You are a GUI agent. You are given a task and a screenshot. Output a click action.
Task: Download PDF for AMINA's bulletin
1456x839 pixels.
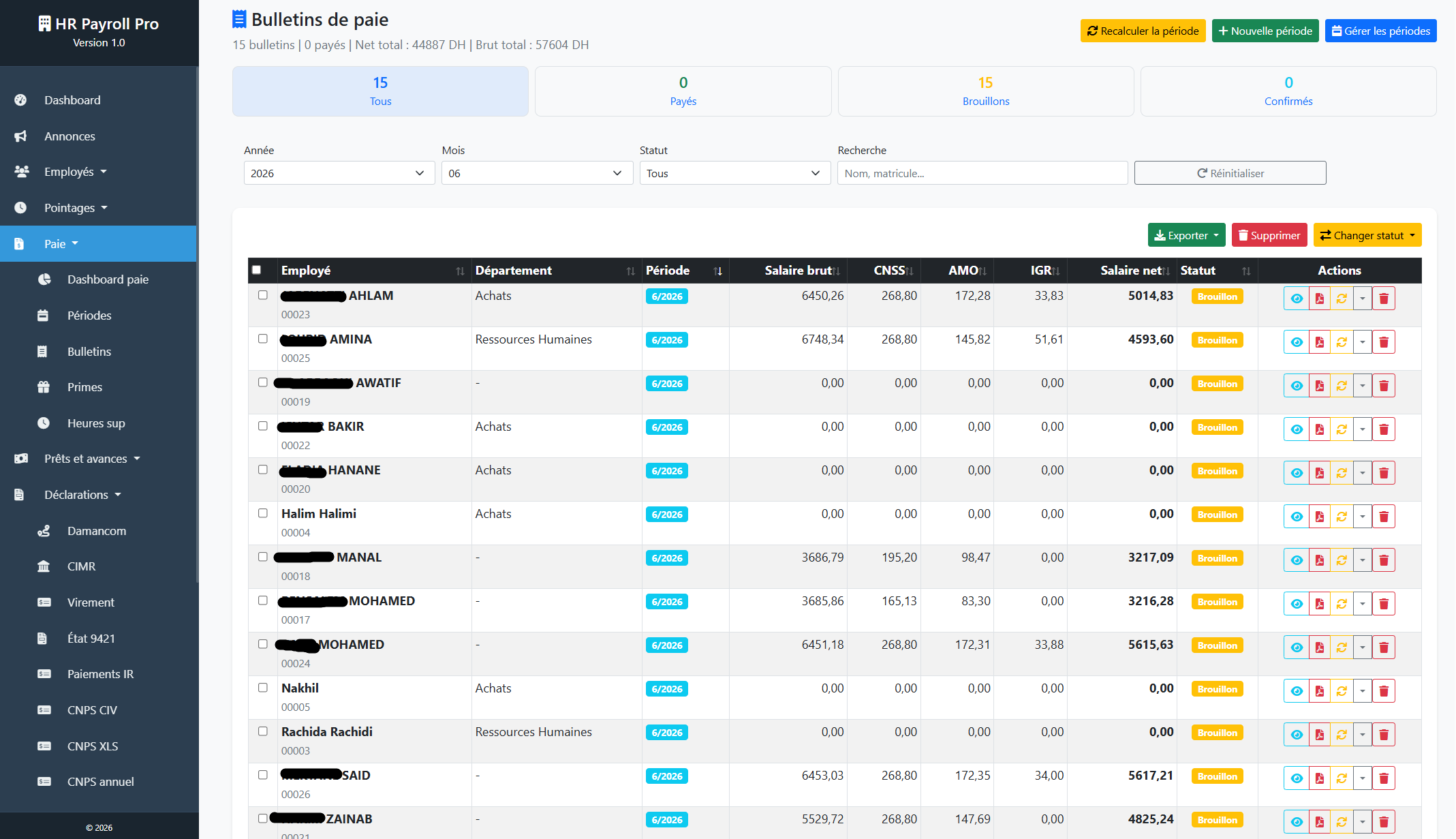pos(1319,342)
